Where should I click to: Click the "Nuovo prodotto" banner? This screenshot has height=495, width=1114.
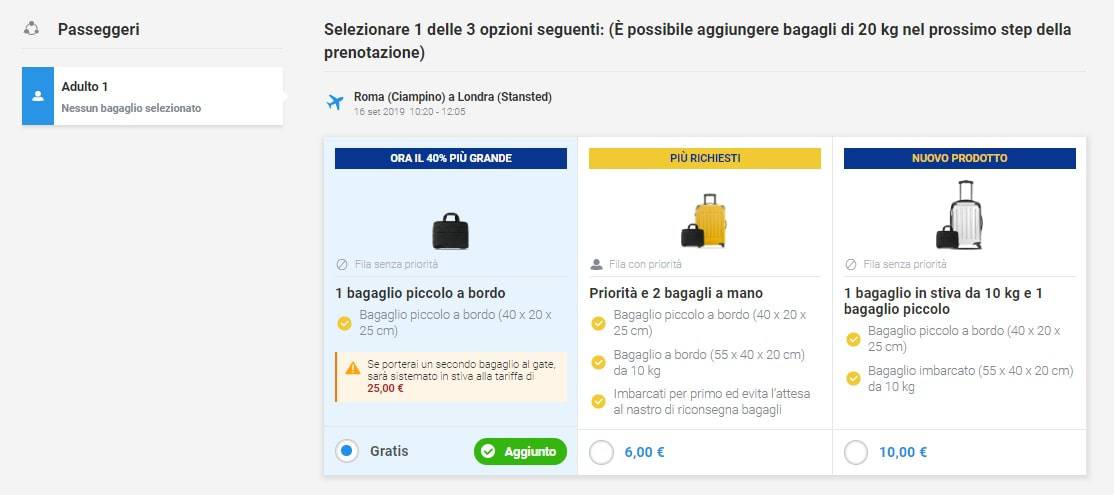point(959,158)
